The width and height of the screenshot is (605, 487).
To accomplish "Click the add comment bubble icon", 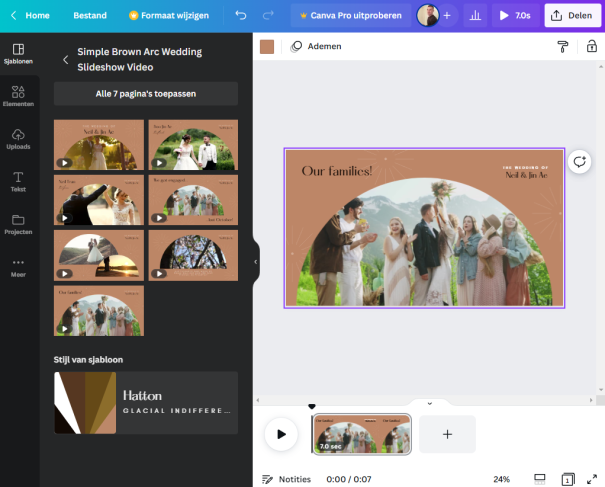I will coord(579,162).
